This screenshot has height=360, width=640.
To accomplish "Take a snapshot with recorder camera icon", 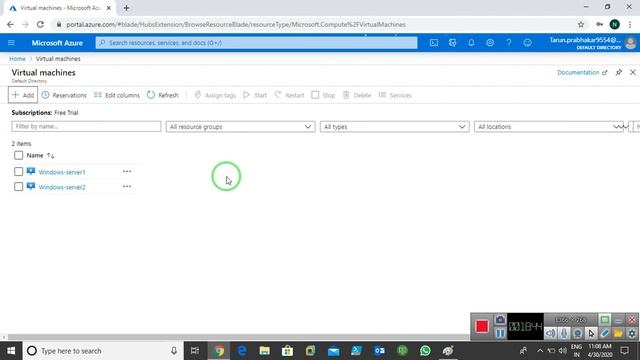I will click(x=500, y=320).
